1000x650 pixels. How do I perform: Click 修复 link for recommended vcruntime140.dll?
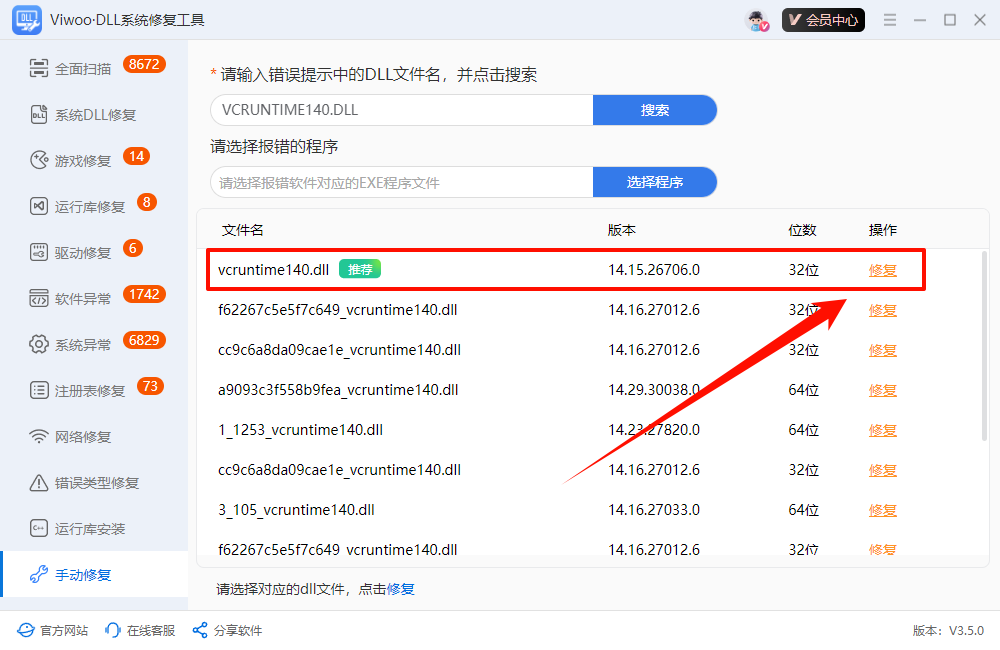(882, 270)
